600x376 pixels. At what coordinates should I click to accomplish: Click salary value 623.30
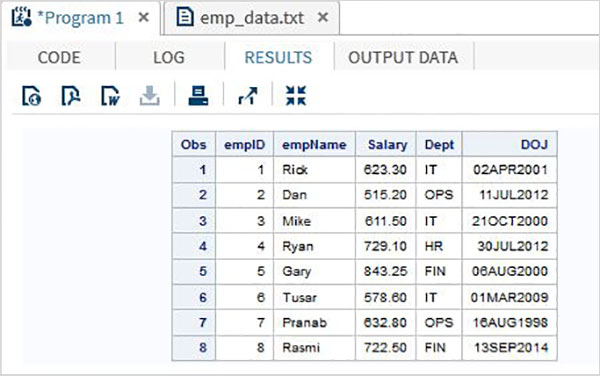pyautogui.click(x=386, y=169)
